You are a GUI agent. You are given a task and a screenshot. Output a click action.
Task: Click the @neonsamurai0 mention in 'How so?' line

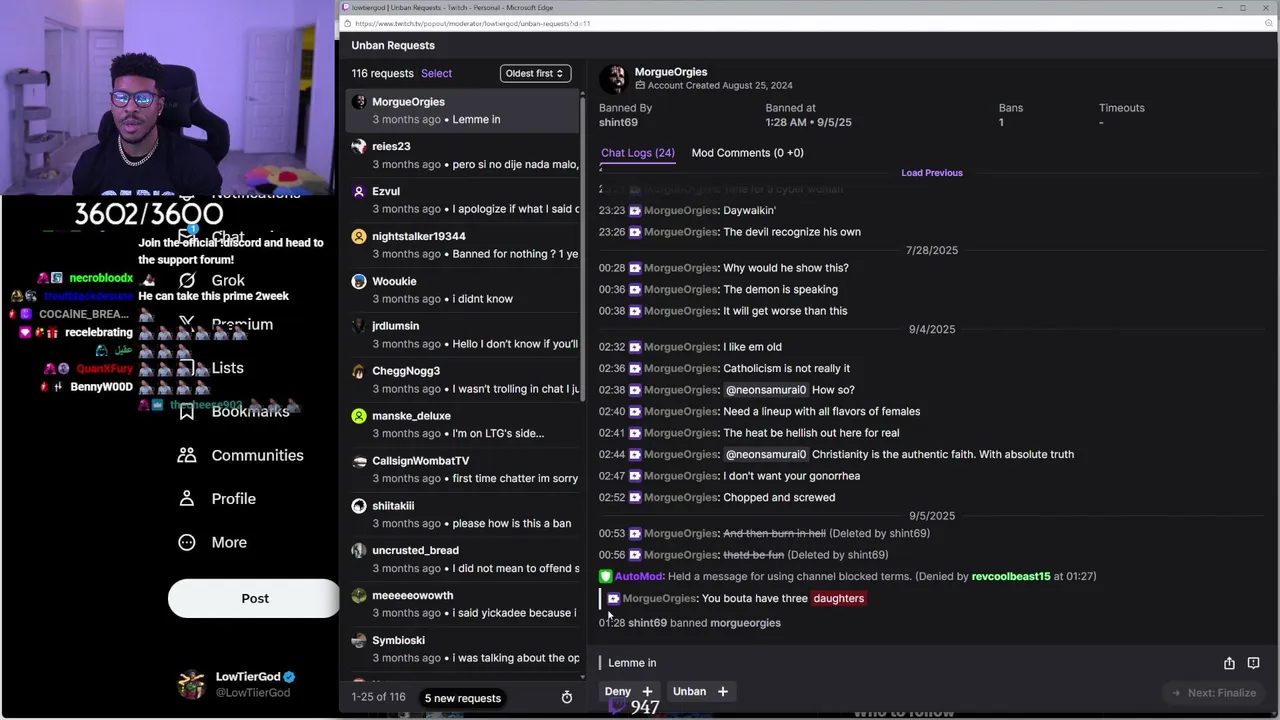[765, 390]
